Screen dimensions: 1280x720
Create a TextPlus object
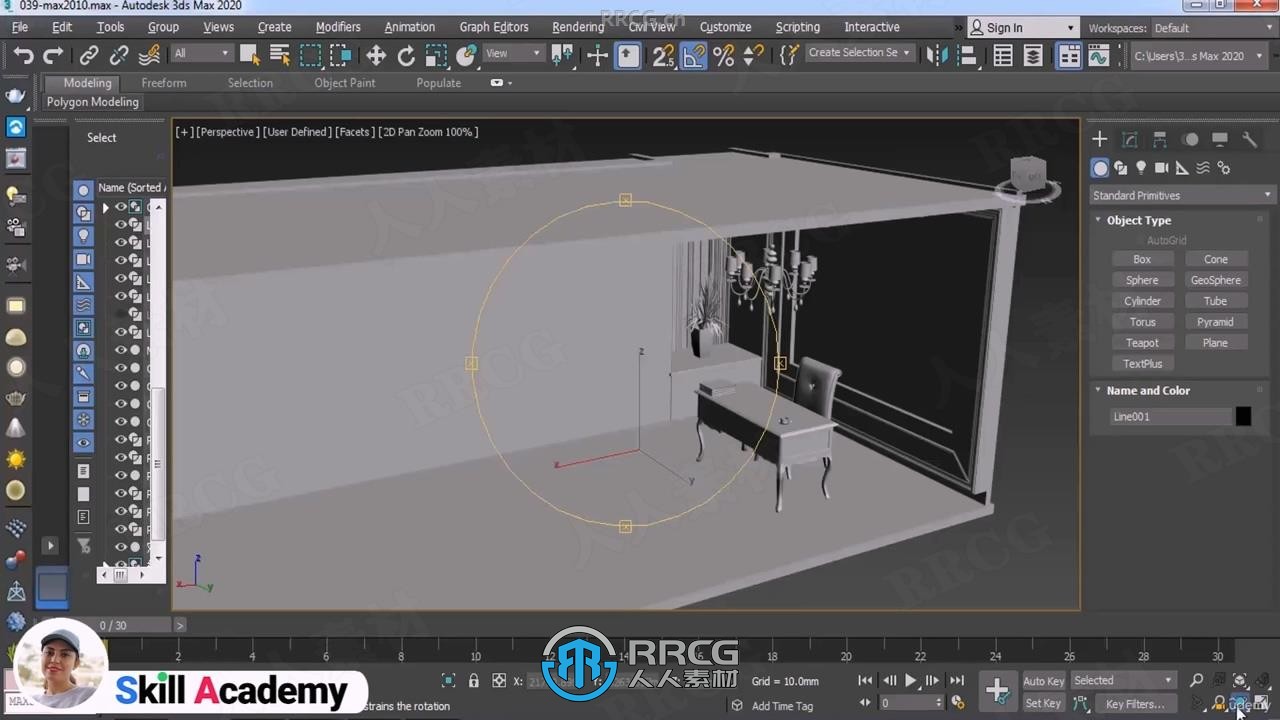pos(1142,364)
